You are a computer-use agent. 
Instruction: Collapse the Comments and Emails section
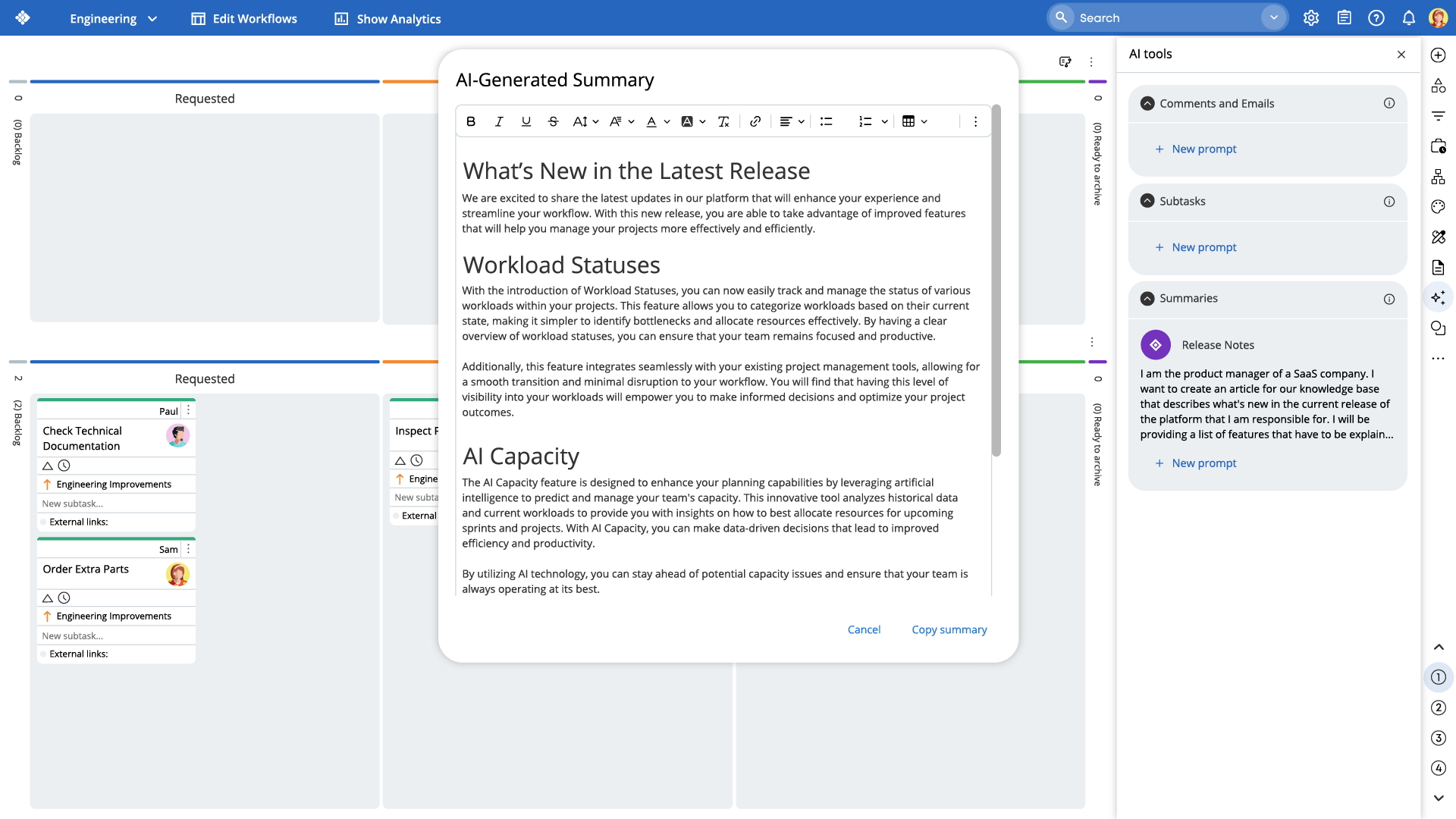pyautogui.click(x=1147, y=103)
